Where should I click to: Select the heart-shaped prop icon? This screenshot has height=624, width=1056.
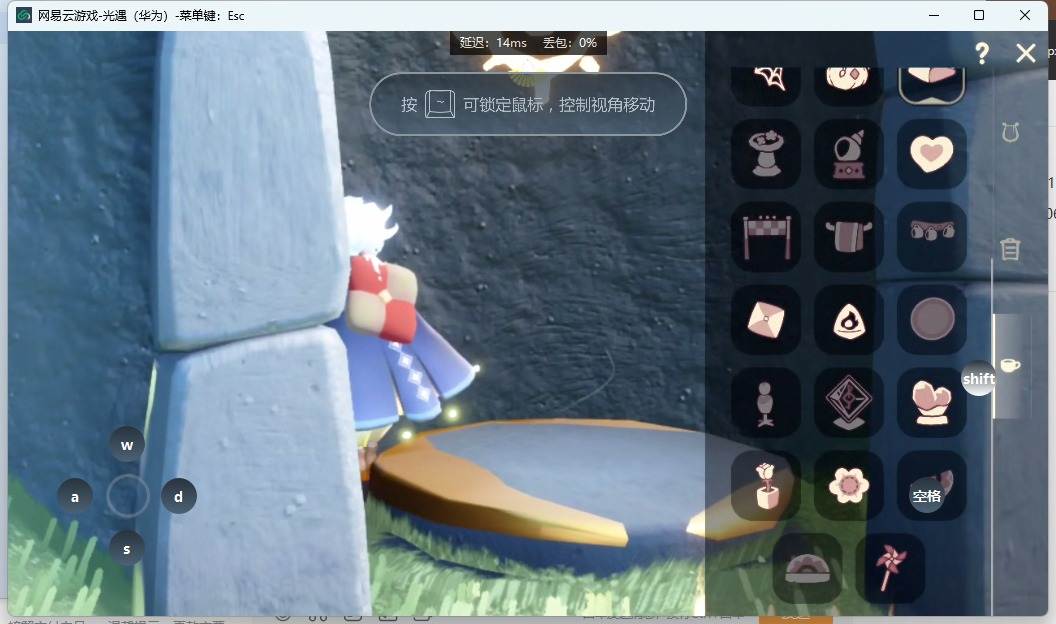pyautogui.click(x=931, y=154)
